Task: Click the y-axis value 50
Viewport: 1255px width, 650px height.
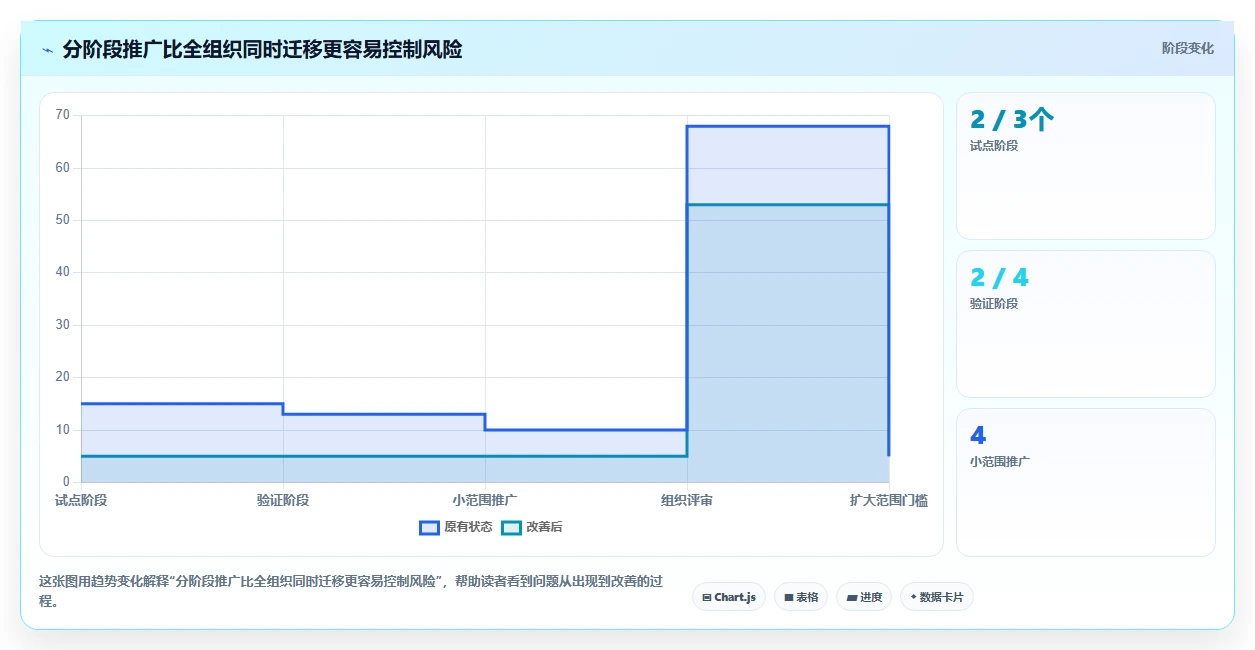Action: (x=63, y=220)
